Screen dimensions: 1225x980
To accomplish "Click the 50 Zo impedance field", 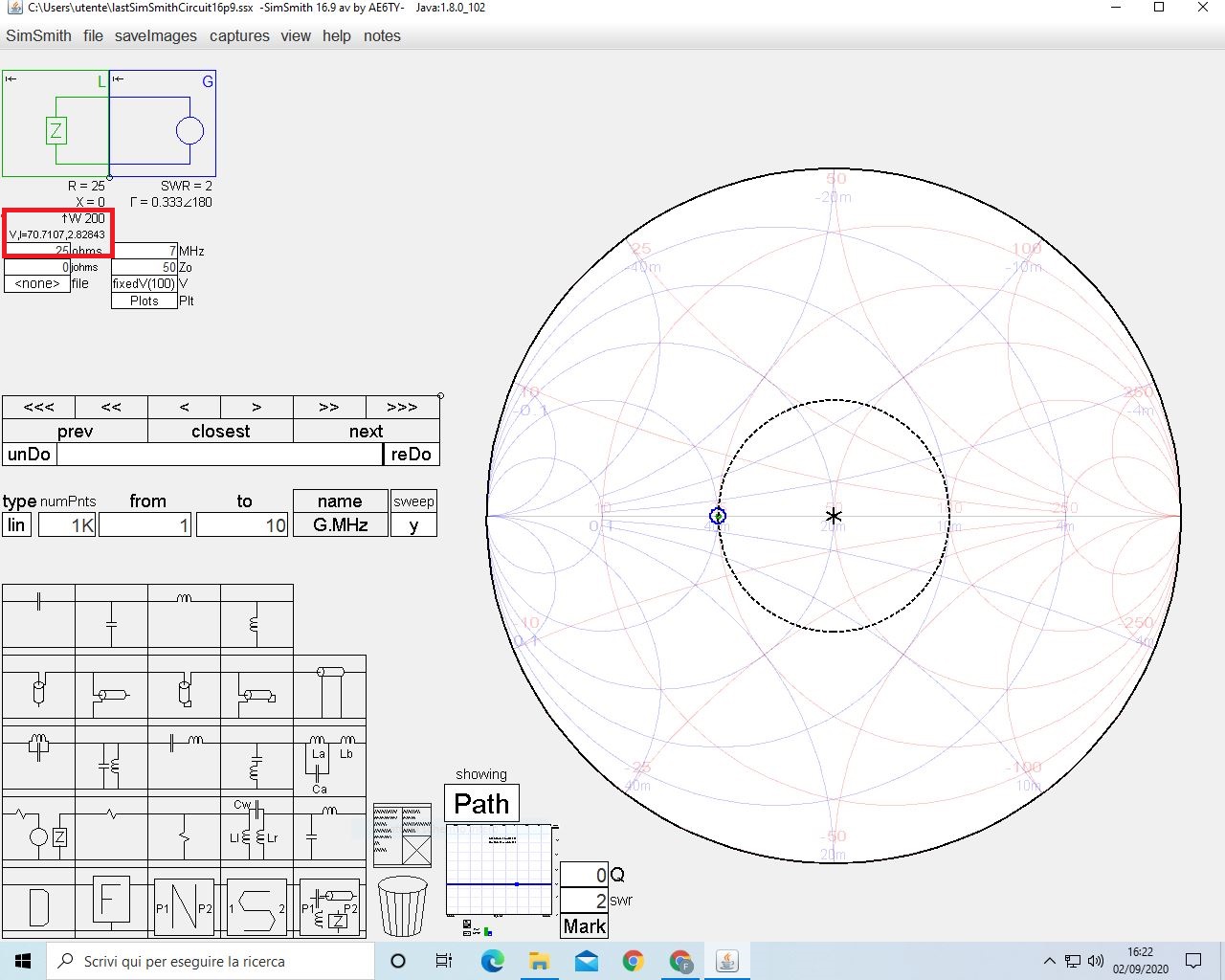I will point(145,267).
